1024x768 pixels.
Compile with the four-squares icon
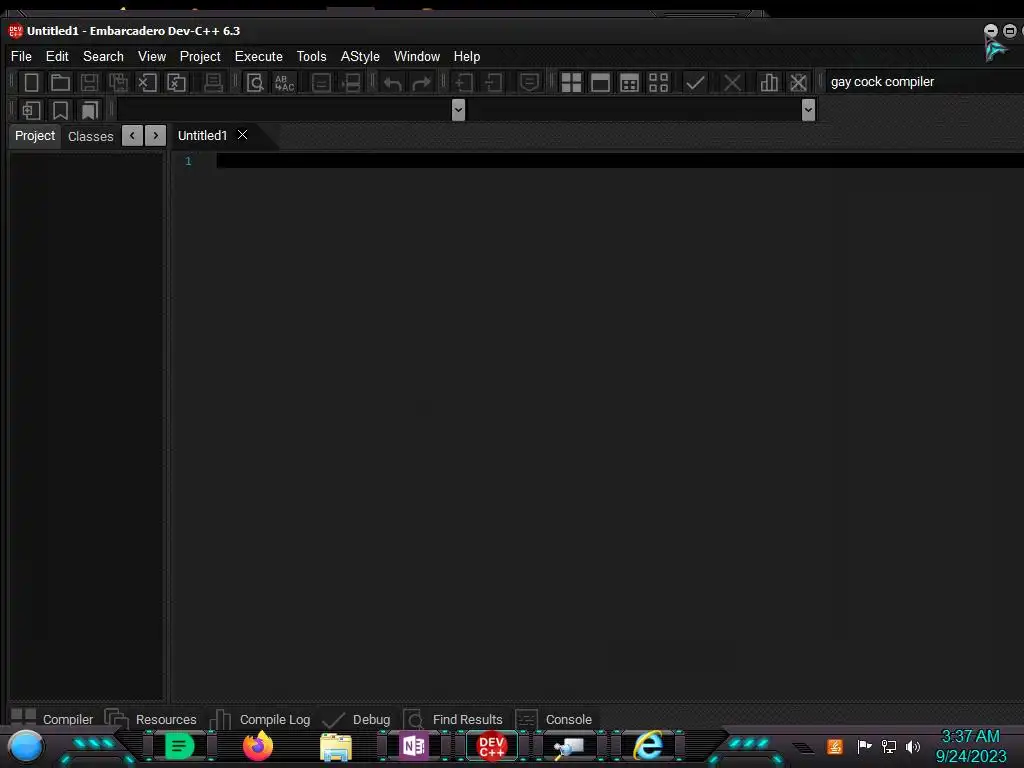pos(571,82)
